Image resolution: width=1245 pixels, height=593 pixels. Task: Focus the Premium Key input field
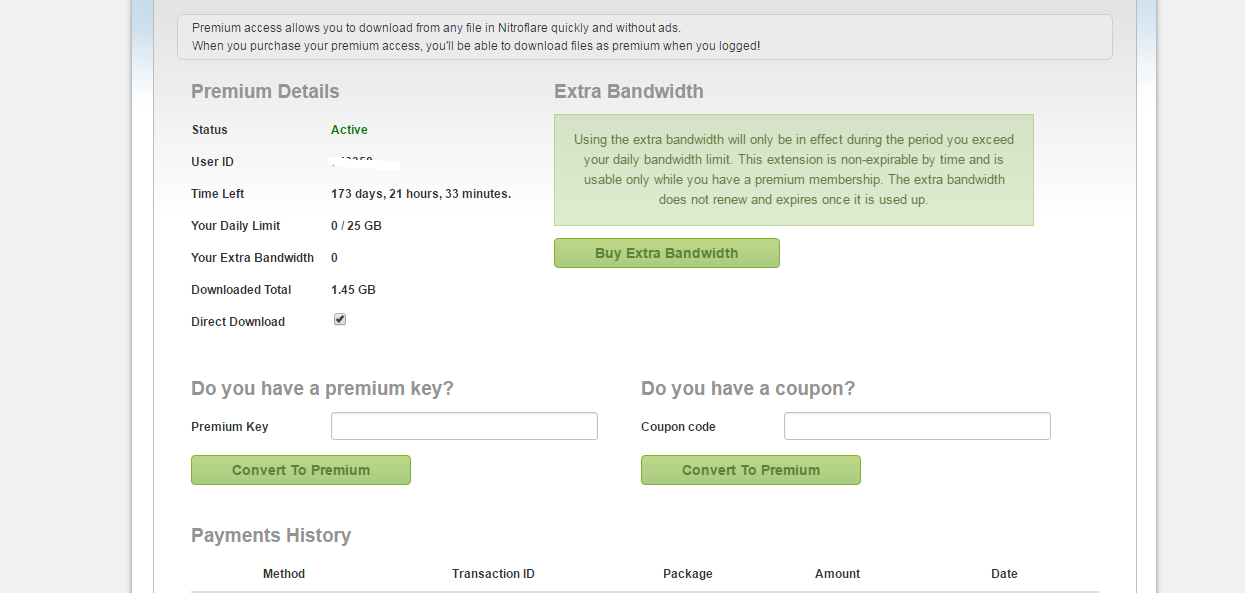point(464,426)
